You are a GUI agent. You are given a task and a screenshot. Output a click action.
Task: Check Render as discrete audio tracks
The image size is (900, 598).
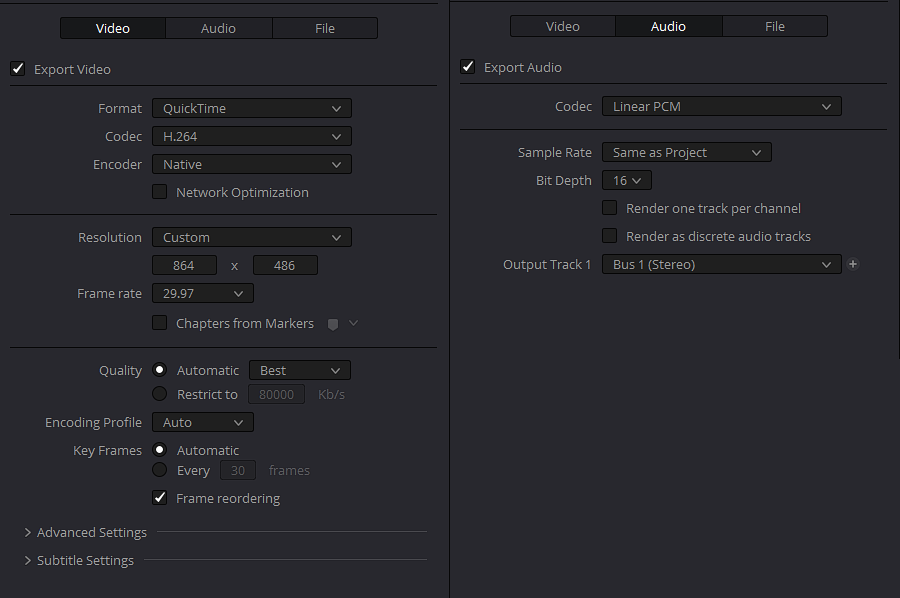pyautogui.click(x=610, y=236)
